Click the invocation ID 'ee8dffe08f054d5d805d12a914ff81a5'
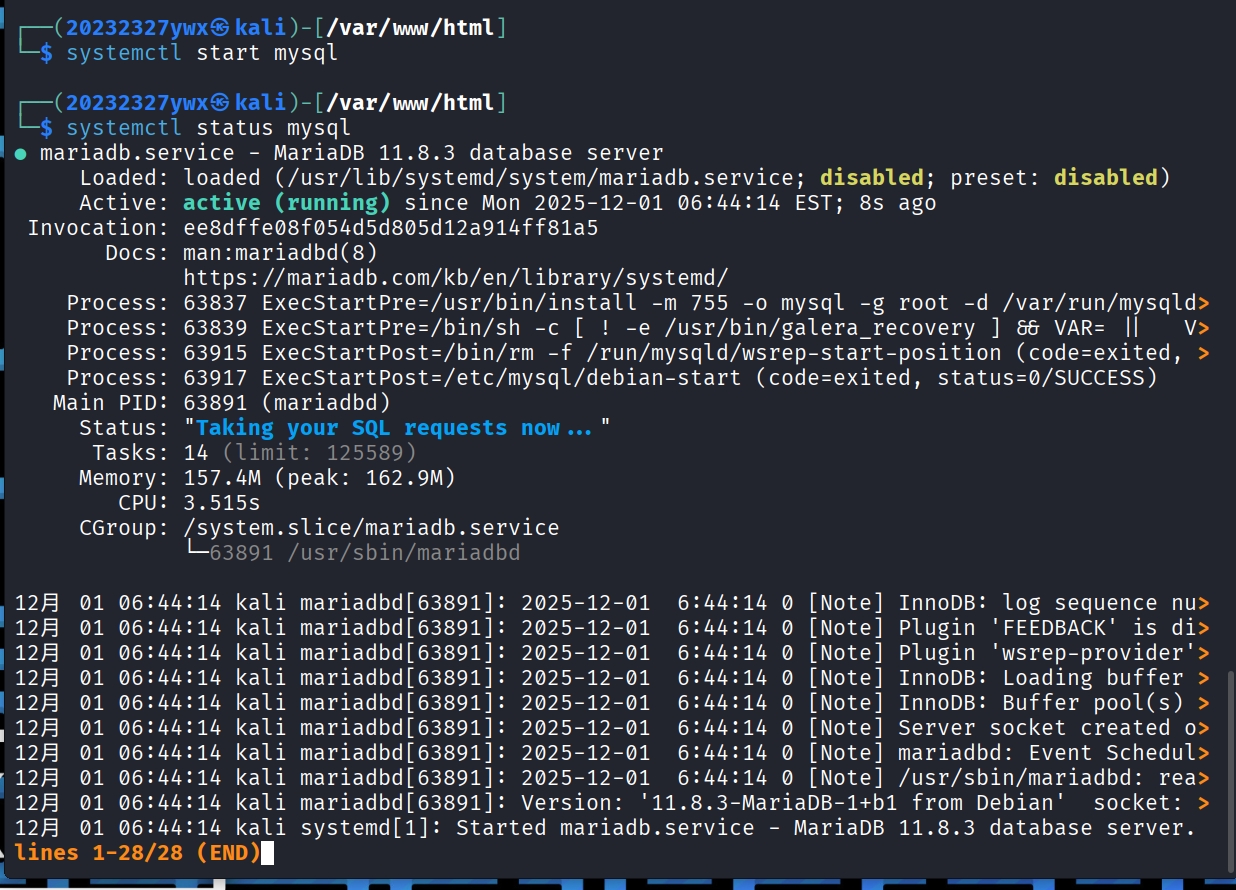The width and height of the screenshot is (1236, 890). [391, 228]
